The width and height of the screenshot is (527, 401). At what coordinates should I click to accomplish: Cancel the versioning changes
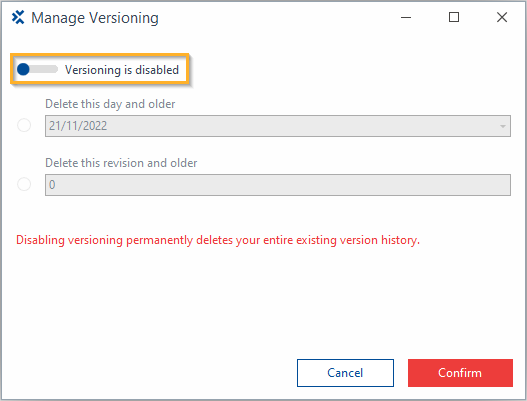click(x=345, y=373)
